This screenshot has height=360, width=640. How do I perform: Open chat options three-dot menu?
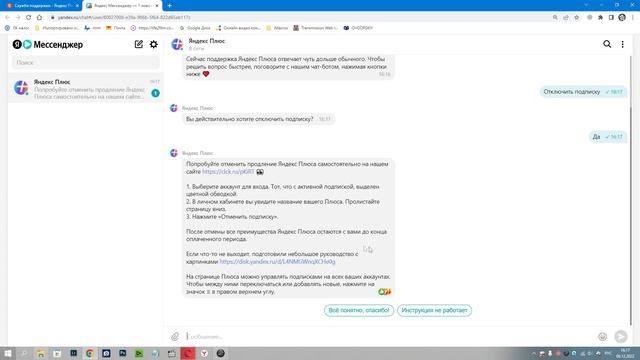tap(622, 44)
